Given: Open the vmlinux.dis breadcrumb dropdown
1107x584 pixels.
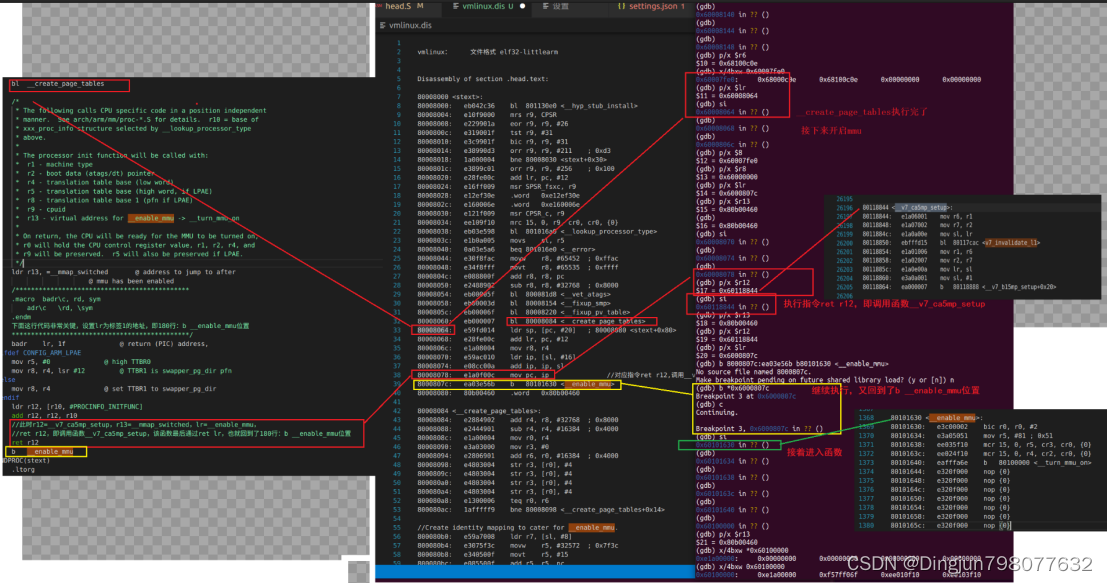Looking at the screenshot, I should 410,25.
